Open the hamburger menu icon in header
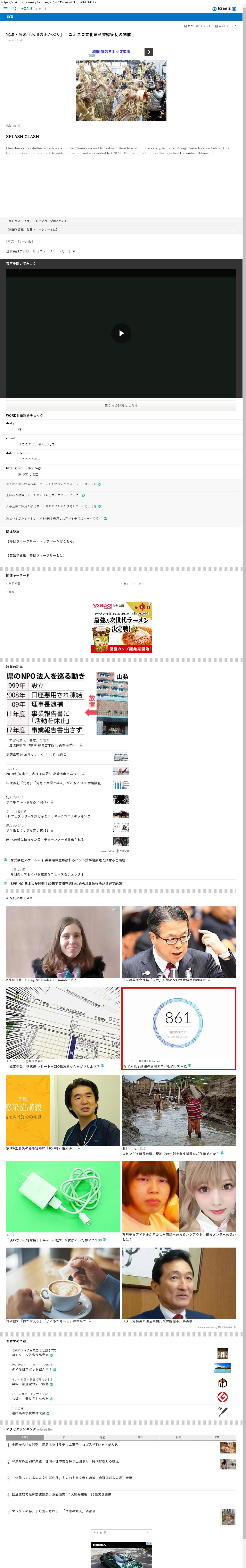This screenshot has height=1568, width=246. (6, 9)
